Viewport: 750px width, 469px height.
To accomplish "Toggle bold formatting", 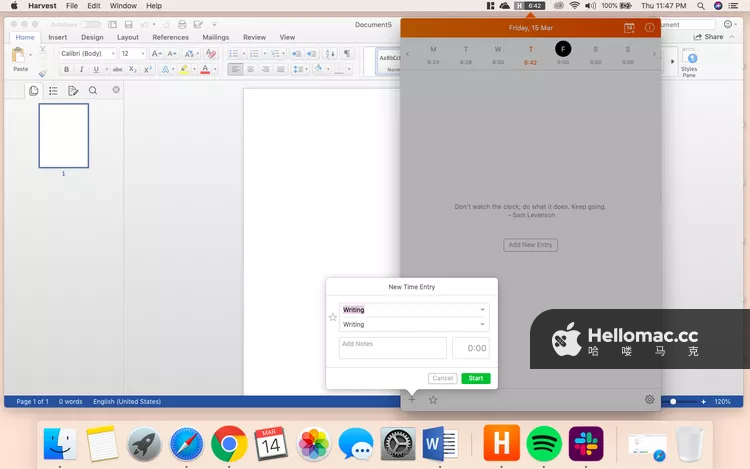I will coord(67,70).
